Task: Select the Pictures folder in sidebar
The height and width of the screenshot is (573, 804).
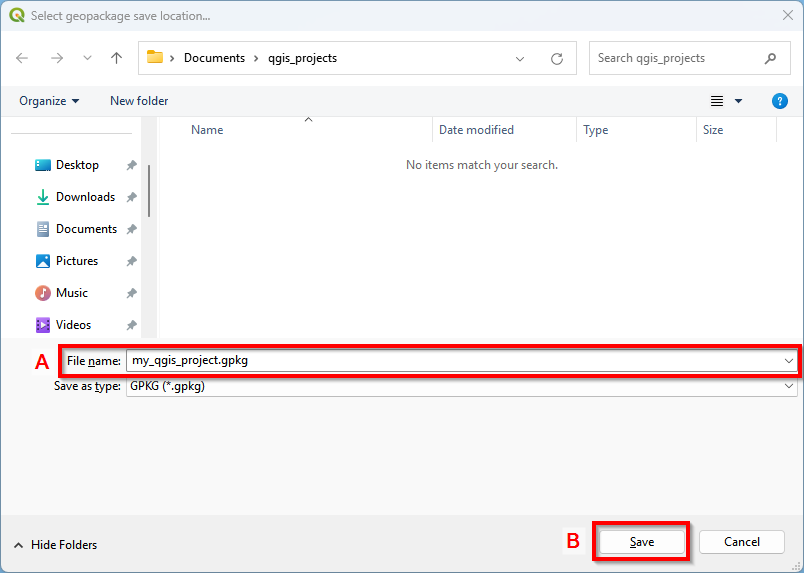Action: pos(77,261)
